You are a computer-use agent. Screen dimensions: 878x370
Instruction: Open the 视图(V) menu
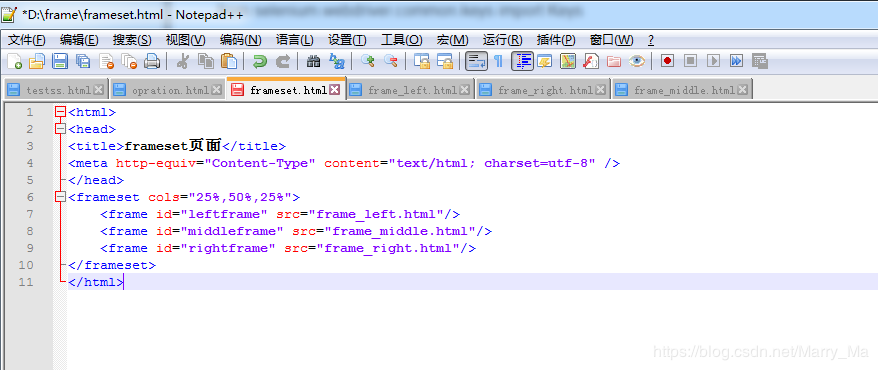pyautogui.click(x=185, y=40)
